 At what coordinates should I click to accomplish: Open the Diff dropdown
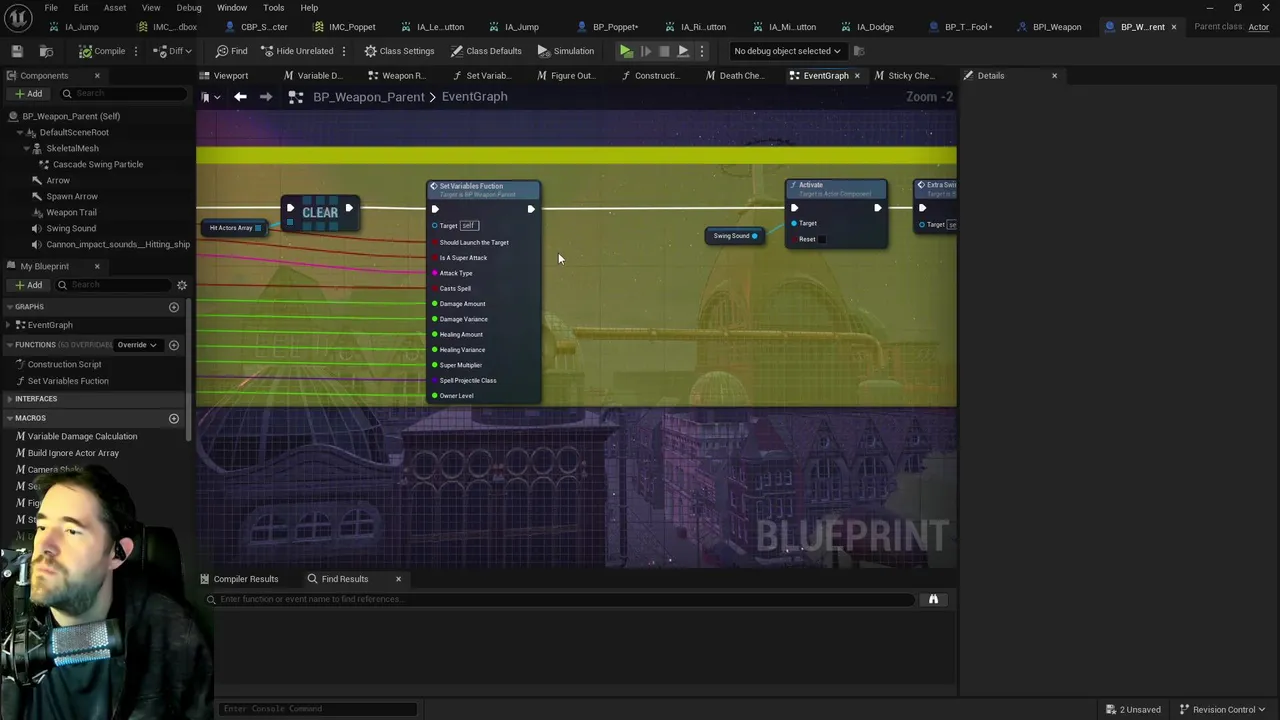(173, 51)
